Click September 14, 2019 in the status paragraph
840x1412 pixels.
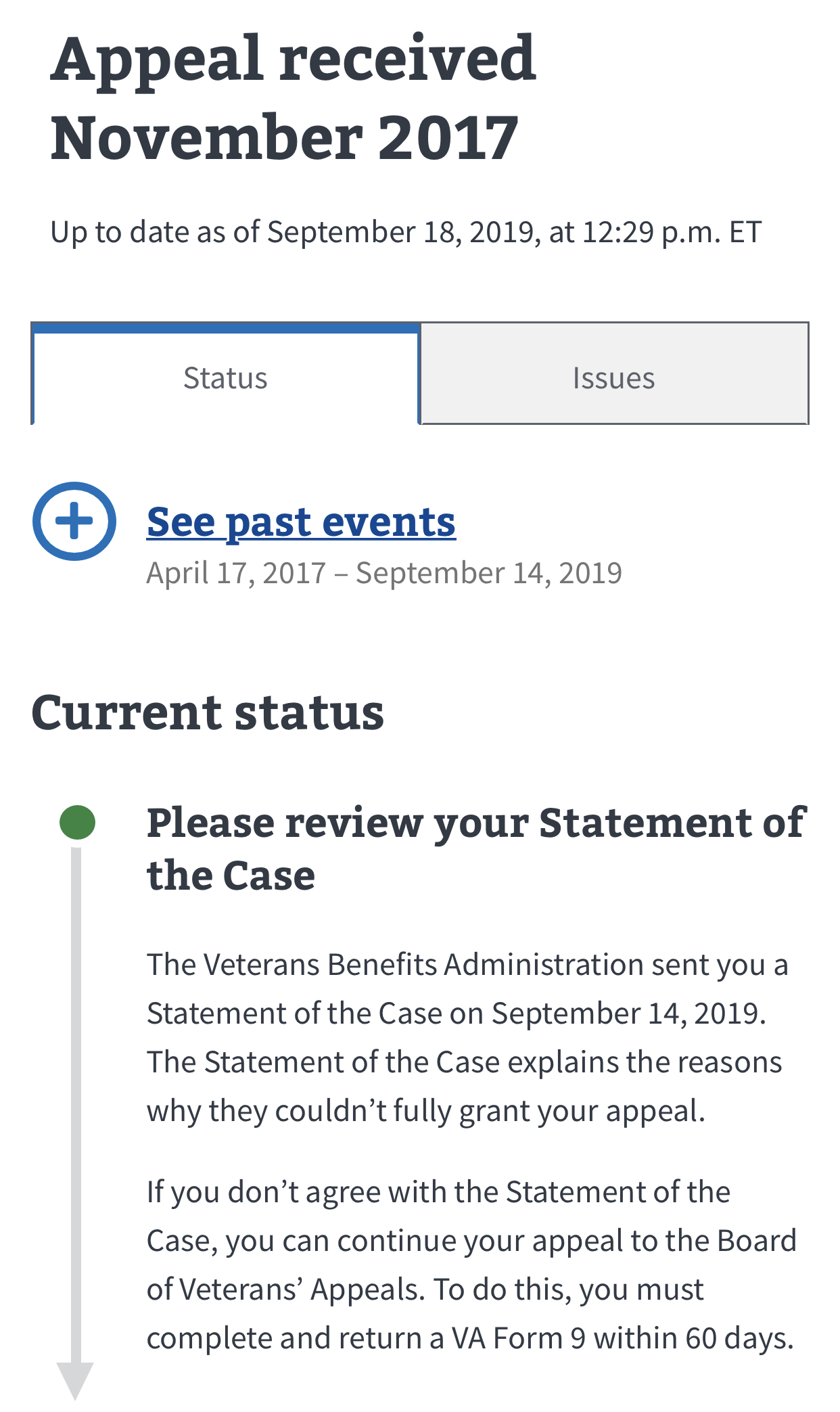coord(628,1014)
